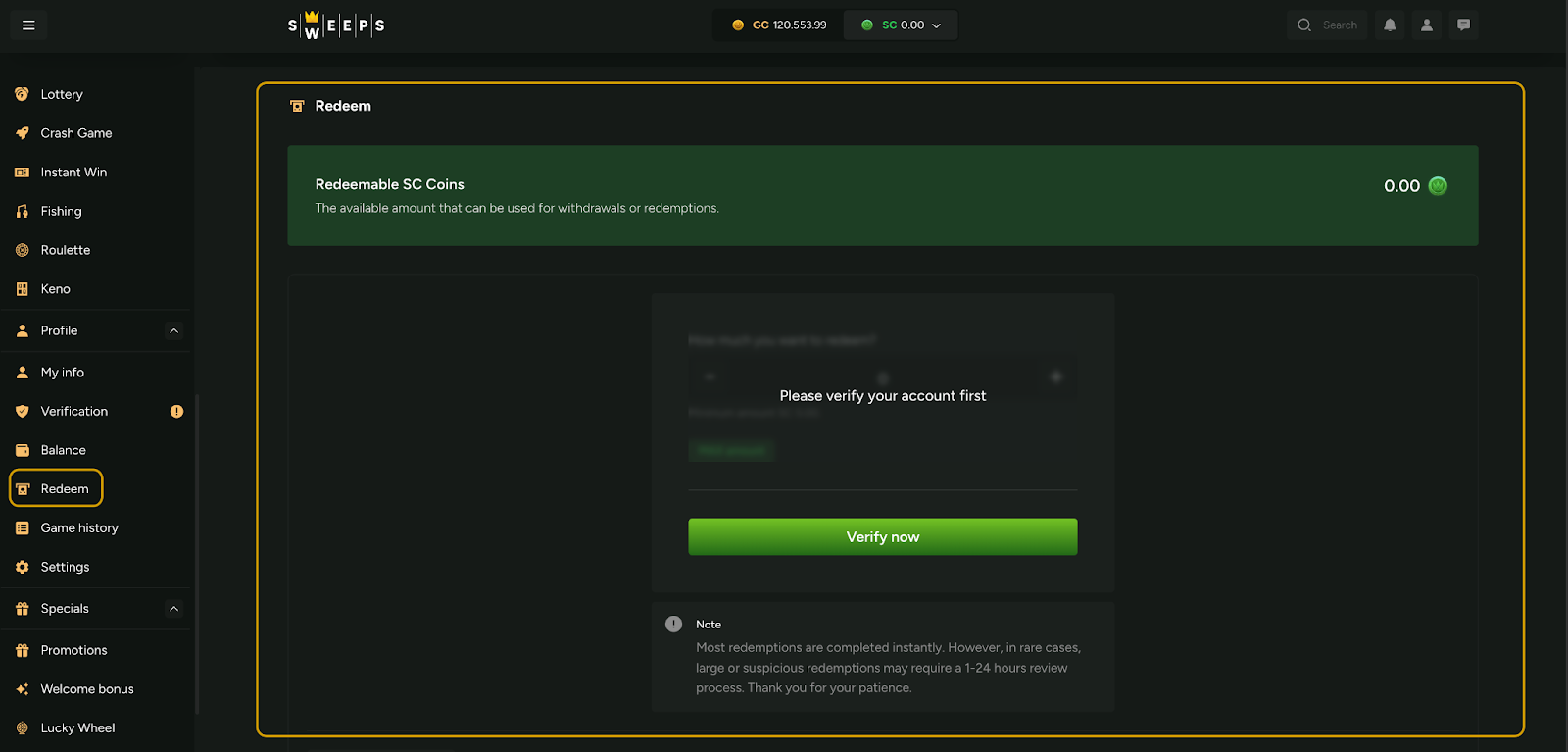
Task: Select Welcome bonus in sidebar
Action: (x=86, y=689)
